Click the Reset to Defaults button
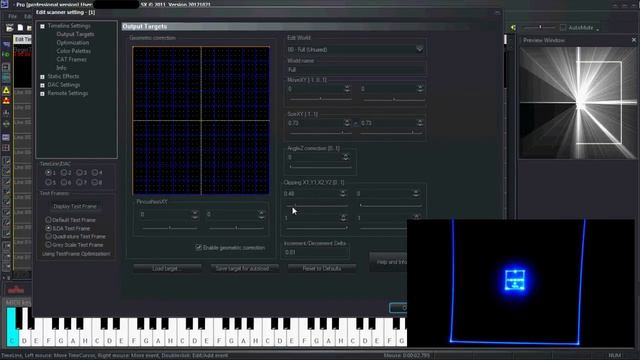The width and height of the screenshot is (640, 360). (322, 268)
